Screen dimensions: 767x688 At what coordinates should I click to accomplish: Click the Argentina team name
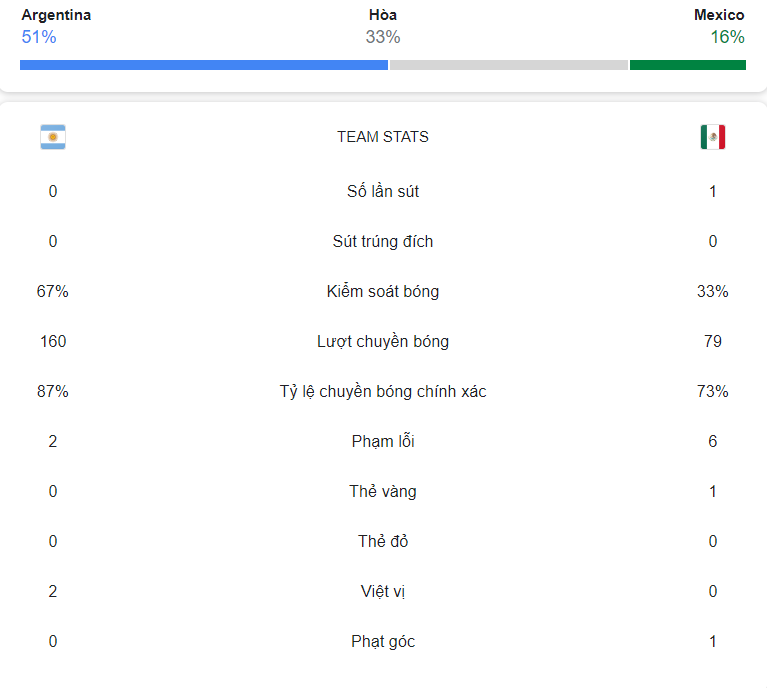click(56, 15)
